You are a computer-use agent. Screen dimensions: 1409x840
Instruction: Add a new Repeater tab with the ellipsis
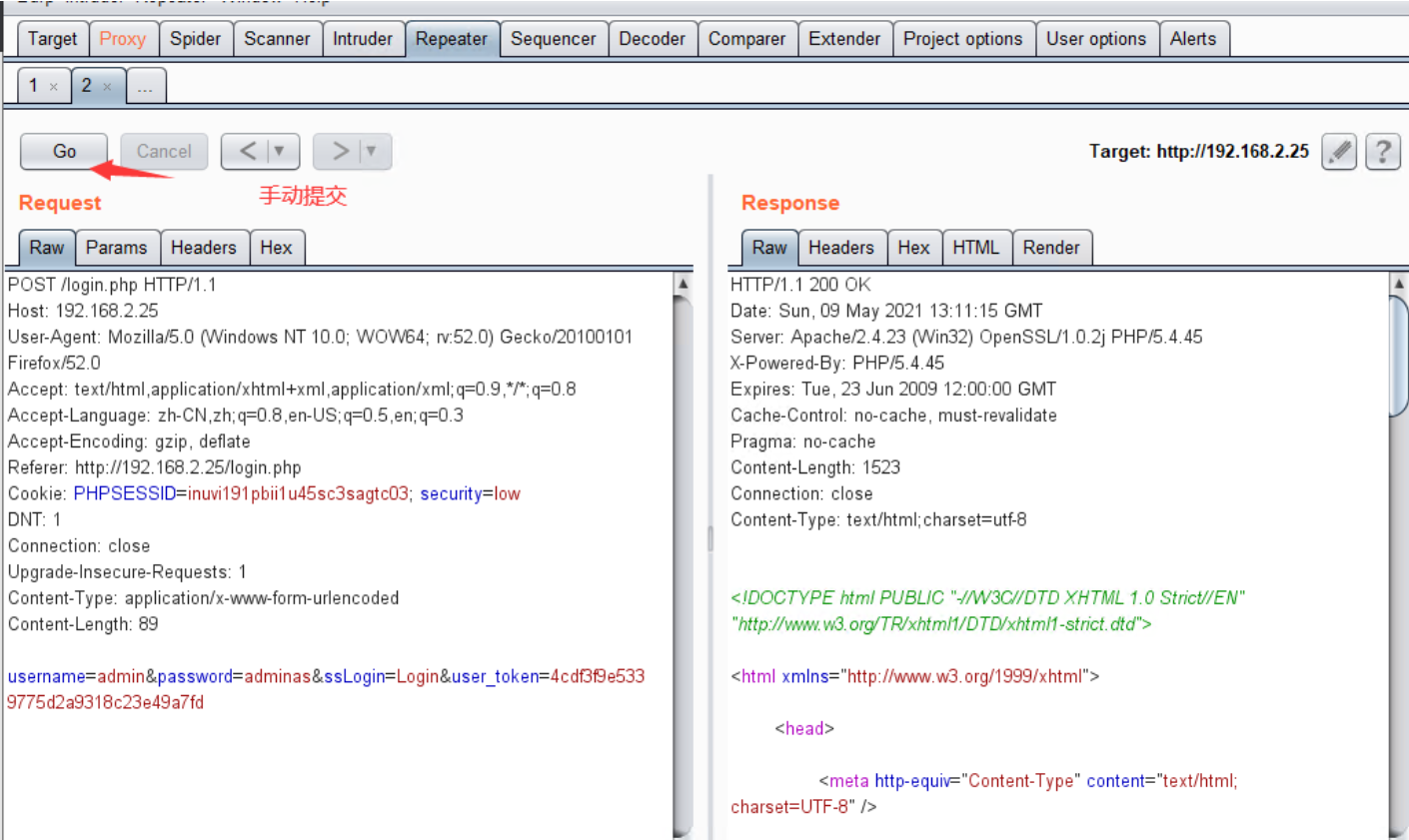click(x=146, y=87)
